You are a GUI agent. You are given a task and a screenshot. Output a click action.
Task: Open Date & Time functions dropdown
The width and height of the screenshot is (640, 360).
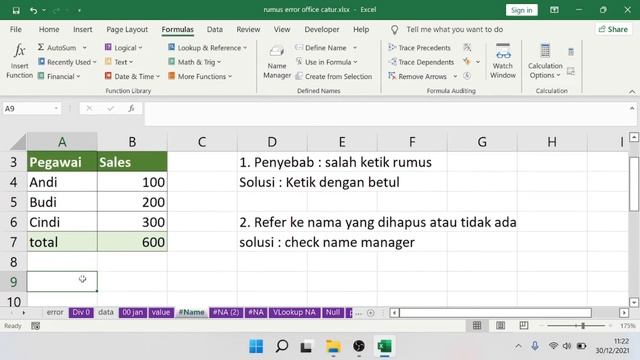pyautogui.click(x=132, y=76)
